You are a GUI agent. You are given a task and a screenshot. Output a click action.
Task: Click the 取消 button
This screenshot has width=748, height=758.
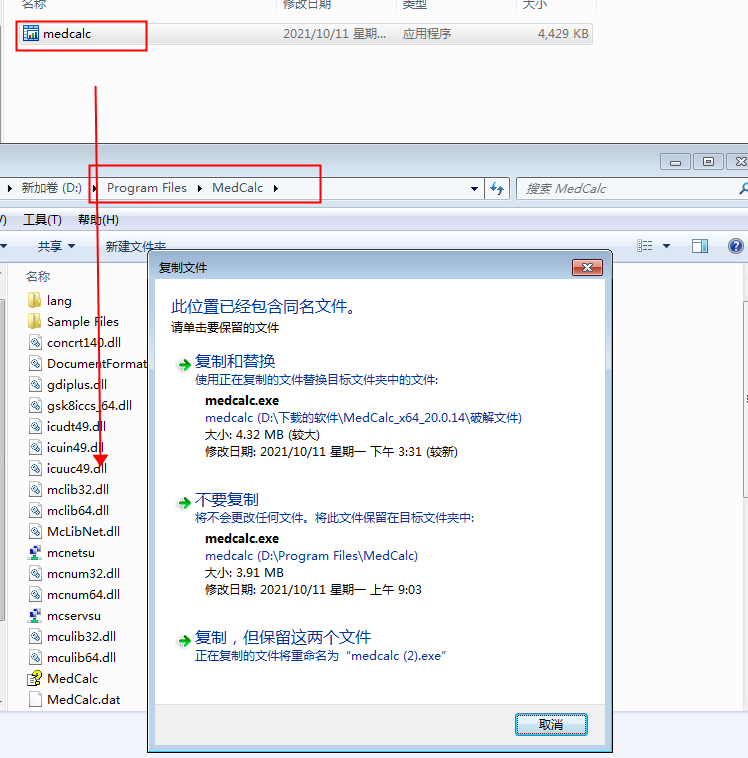[x=551, y=724]
